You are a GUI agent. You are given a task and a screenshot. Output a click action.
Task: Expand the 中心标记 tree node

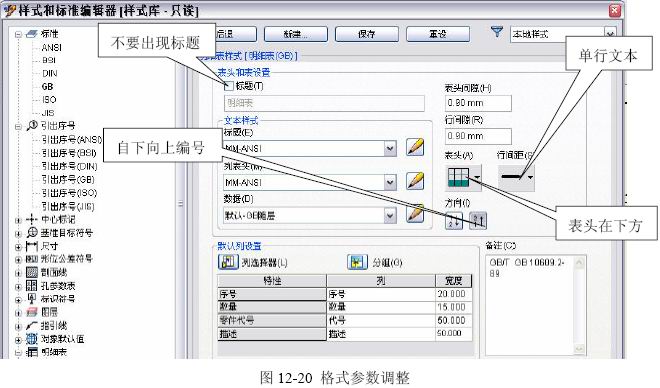tap(18, 220)
